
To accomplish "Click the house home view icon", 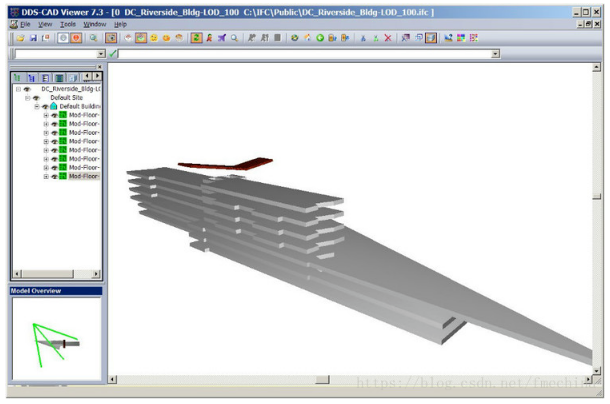I will tap(307, 38).
